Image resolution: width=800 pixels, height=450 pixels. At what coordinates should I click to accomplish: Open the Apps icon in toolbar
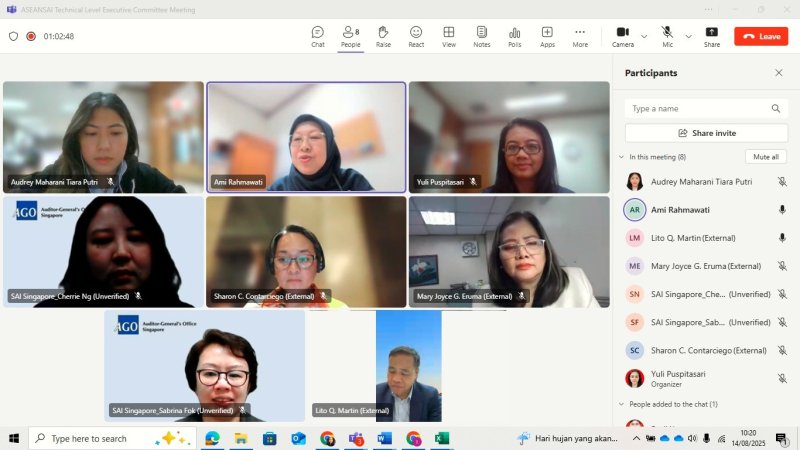click(x=547, y=36)
